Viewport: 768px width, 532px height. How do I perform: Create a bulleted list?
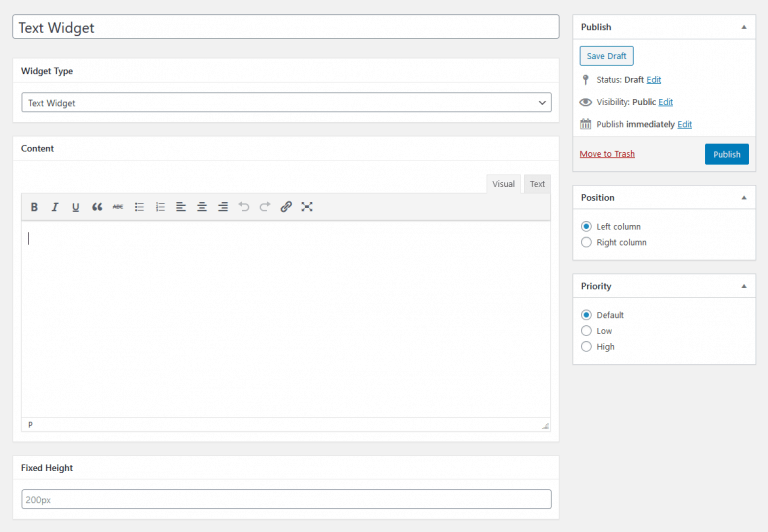[139, 207]
